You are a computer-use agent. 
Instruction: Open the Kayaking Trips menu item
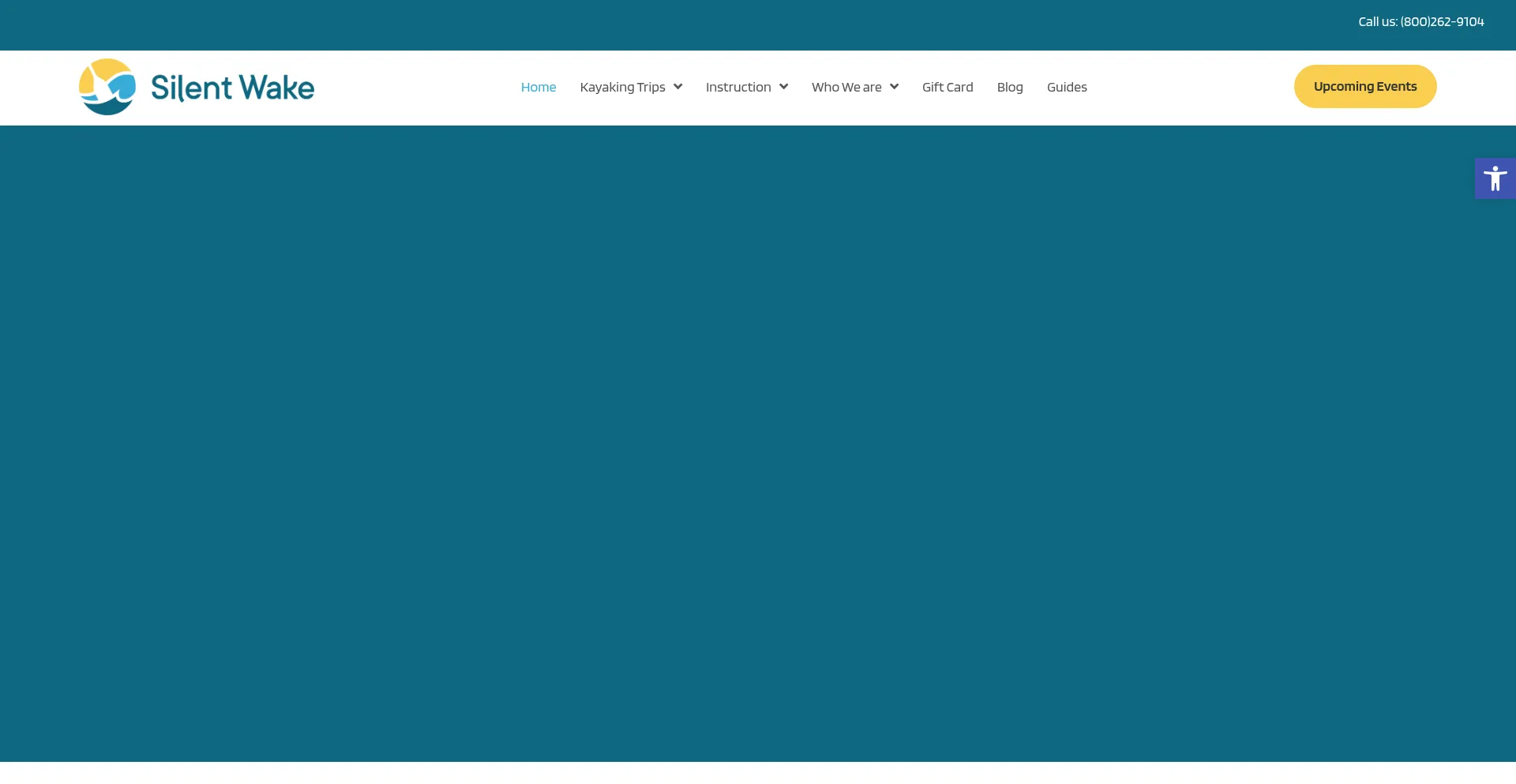point(622,87)
